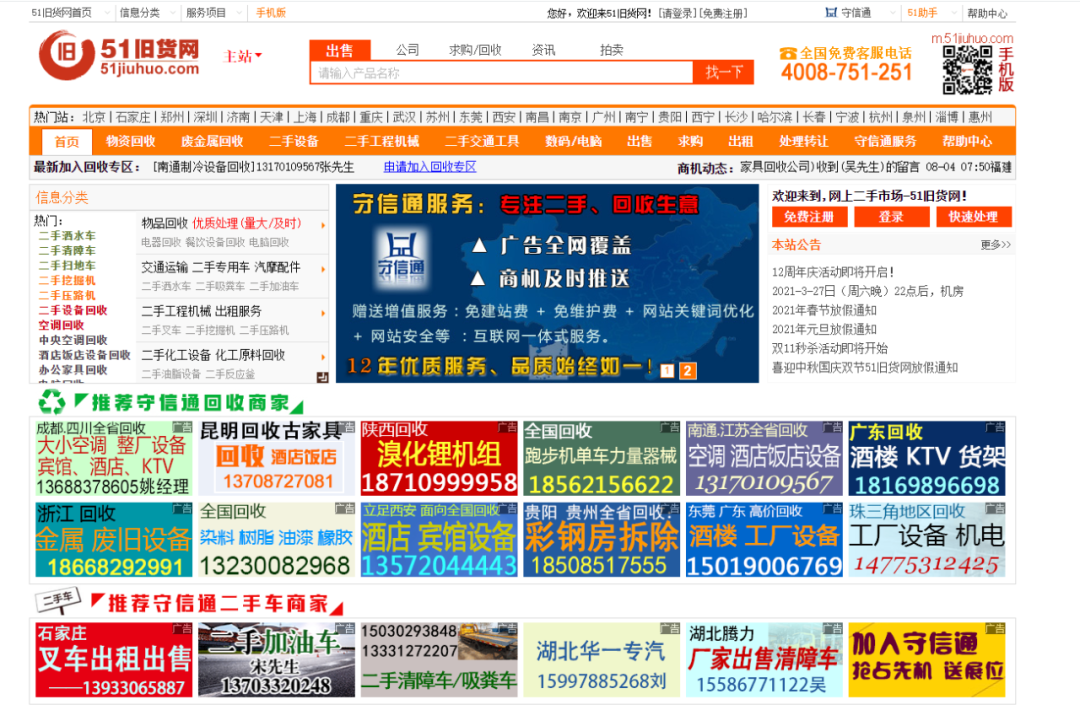
Task: Click the telephone icon beside 全国免费客服电话
Action: coord(788,53)
